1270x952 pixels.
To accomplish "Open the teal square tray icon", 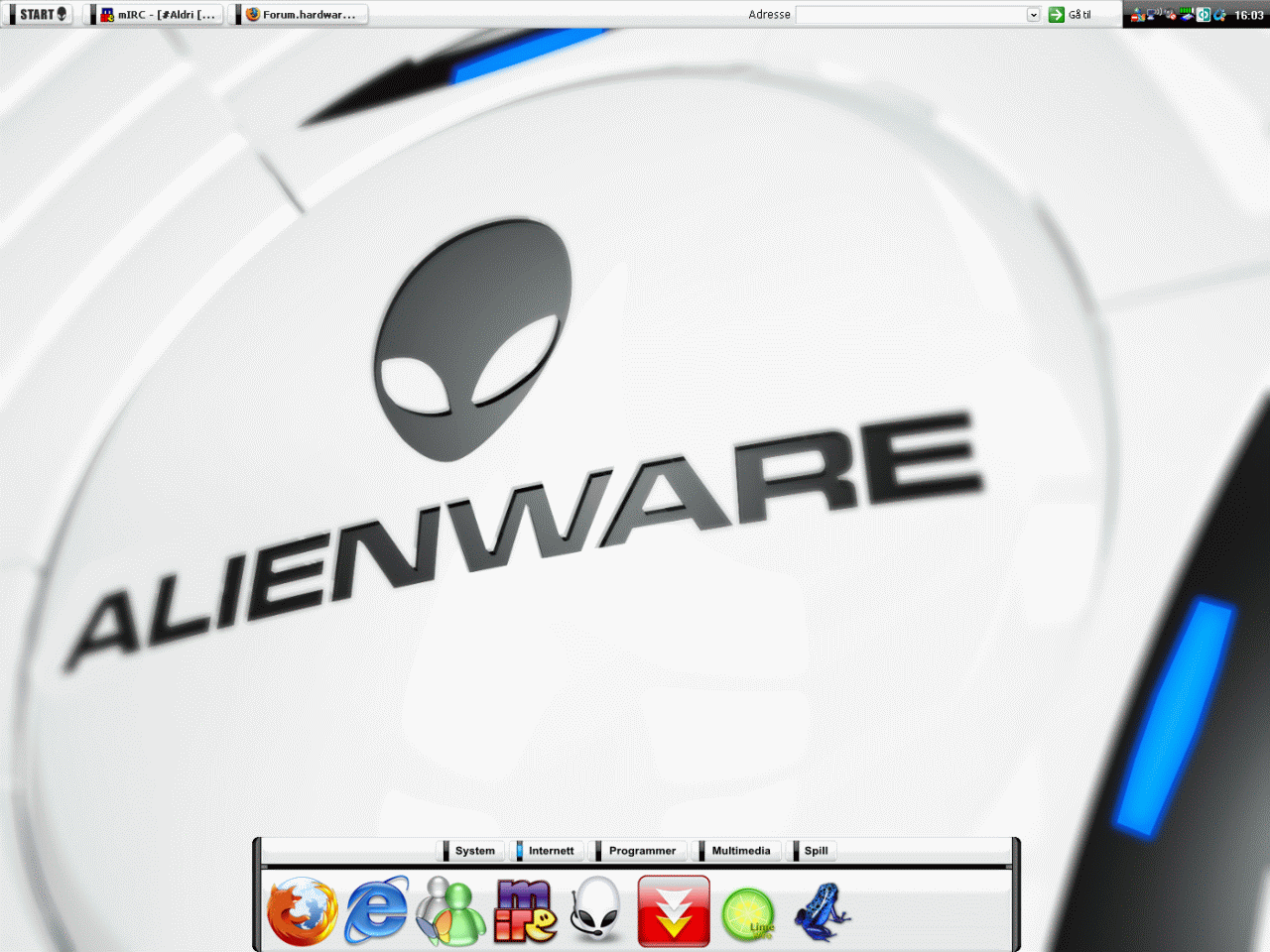I will (x=1204, y=15).
